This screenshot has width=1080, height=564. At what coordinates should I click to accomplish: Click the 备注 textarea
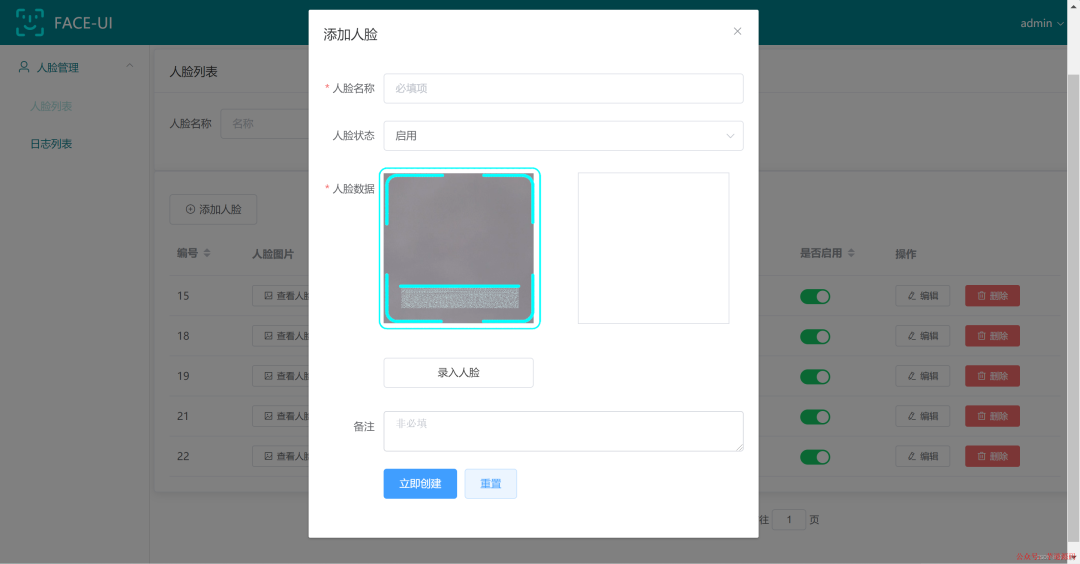(x=563, y=431)
